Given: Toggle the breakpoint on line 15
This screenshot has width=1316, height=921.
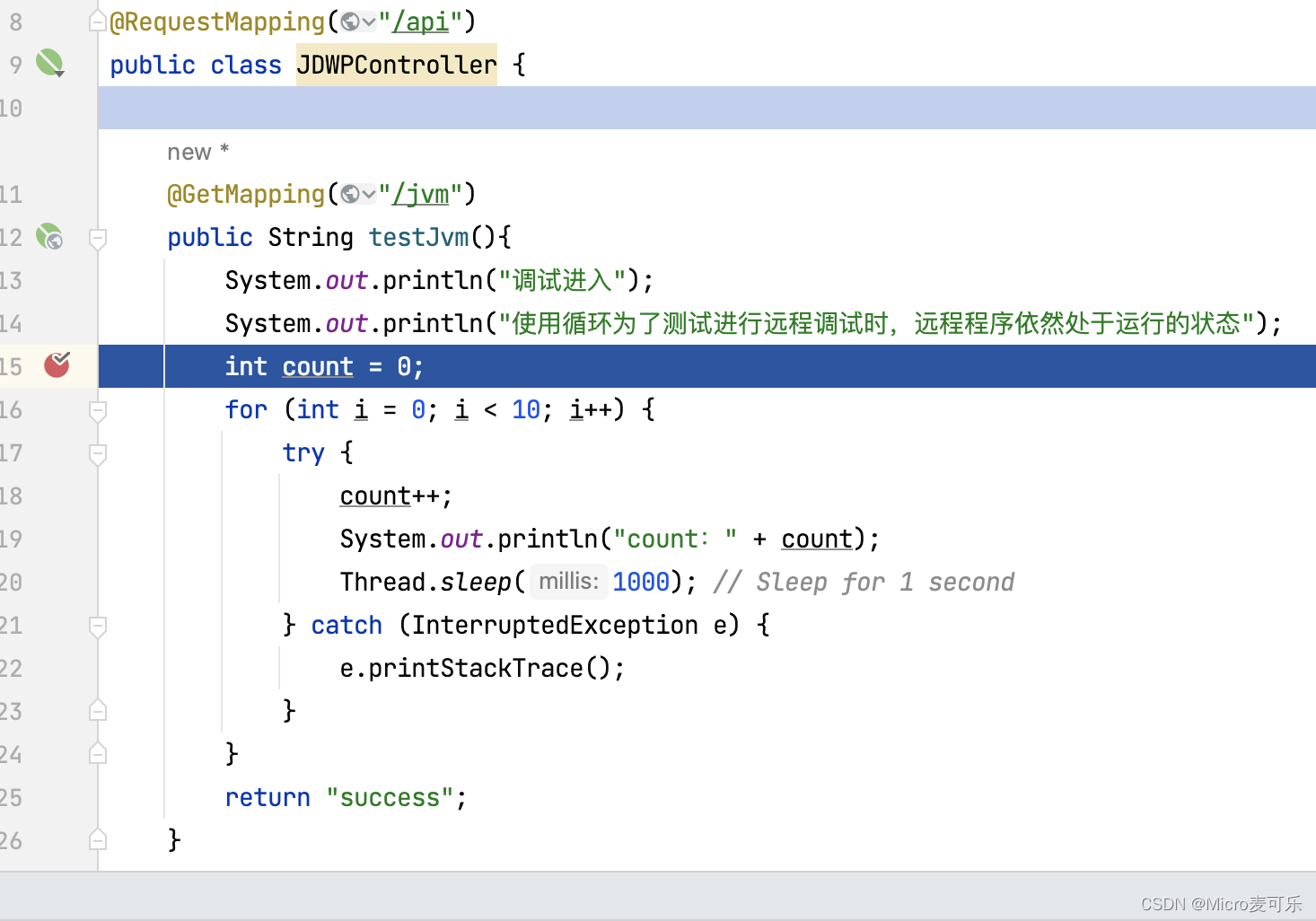Looking at the screenshot, I should coord(57,364).
